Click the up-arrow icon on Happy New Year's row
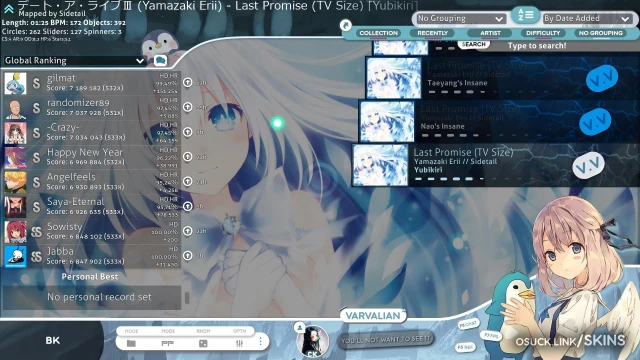This screenshot has width=640, height=360. [x=187, y=156]
